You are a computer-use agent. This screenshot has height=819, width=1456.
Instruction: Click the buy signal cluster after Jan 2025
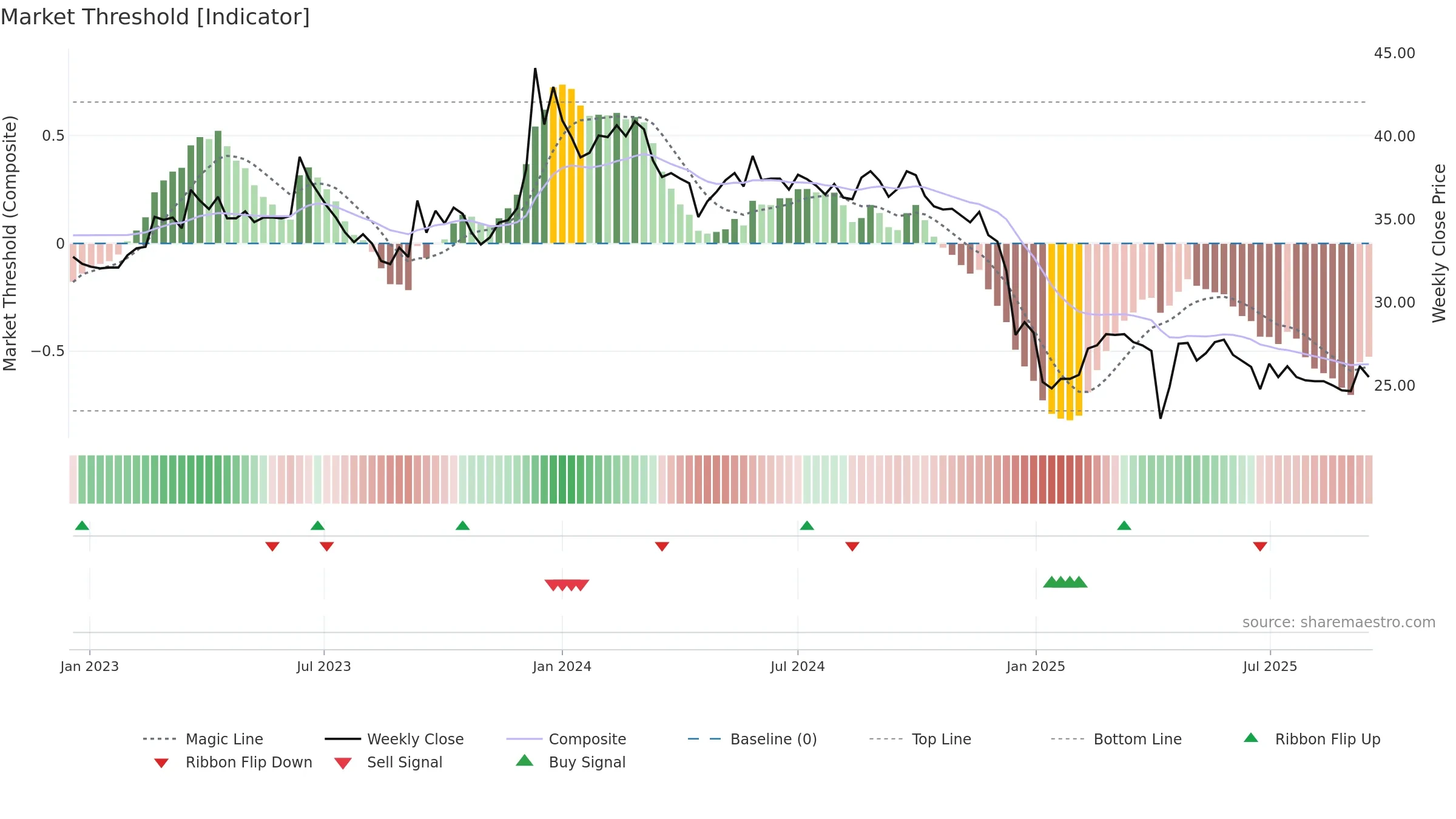coord(1065,582)
